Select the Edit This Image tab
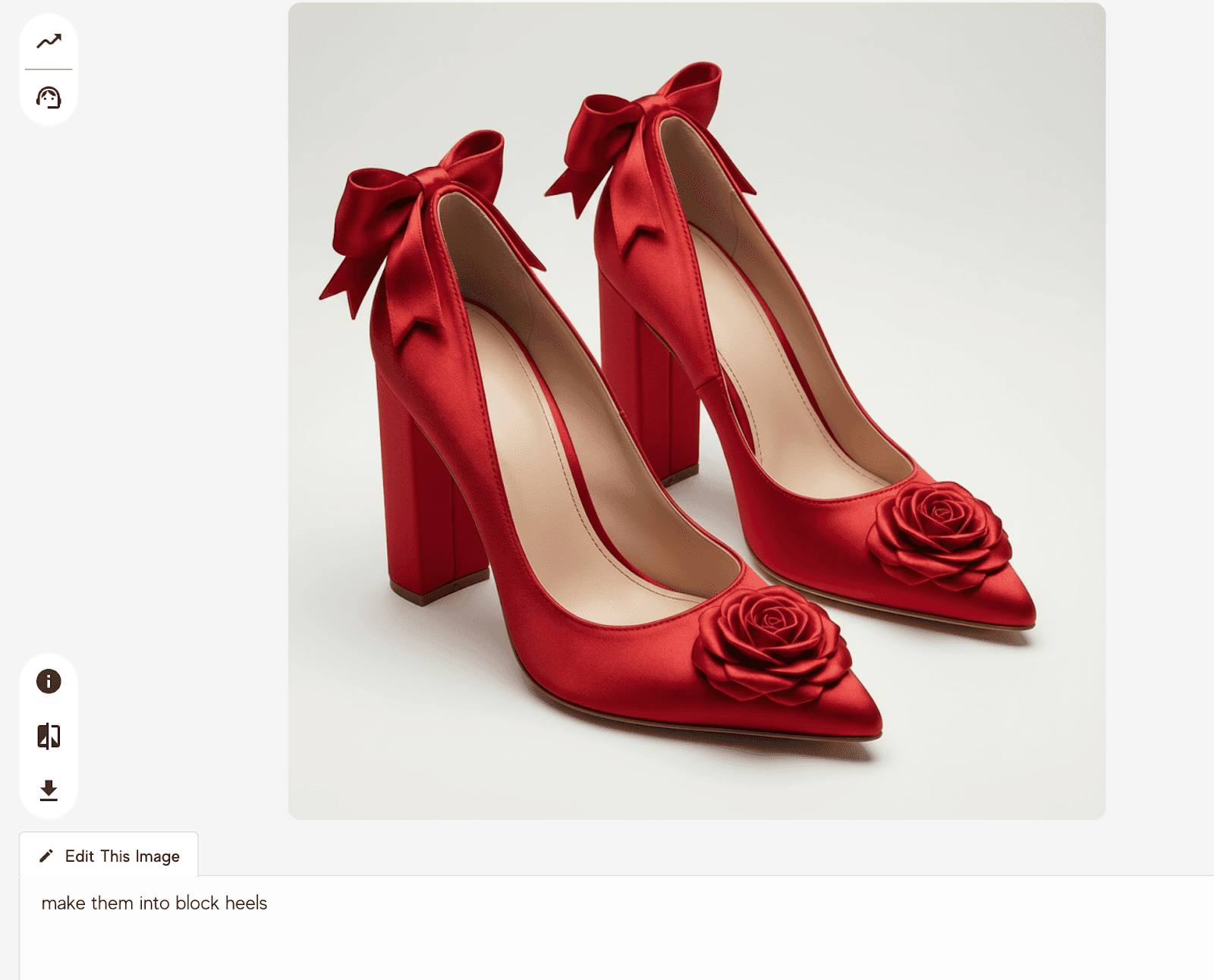 click(x=109, y=855)
